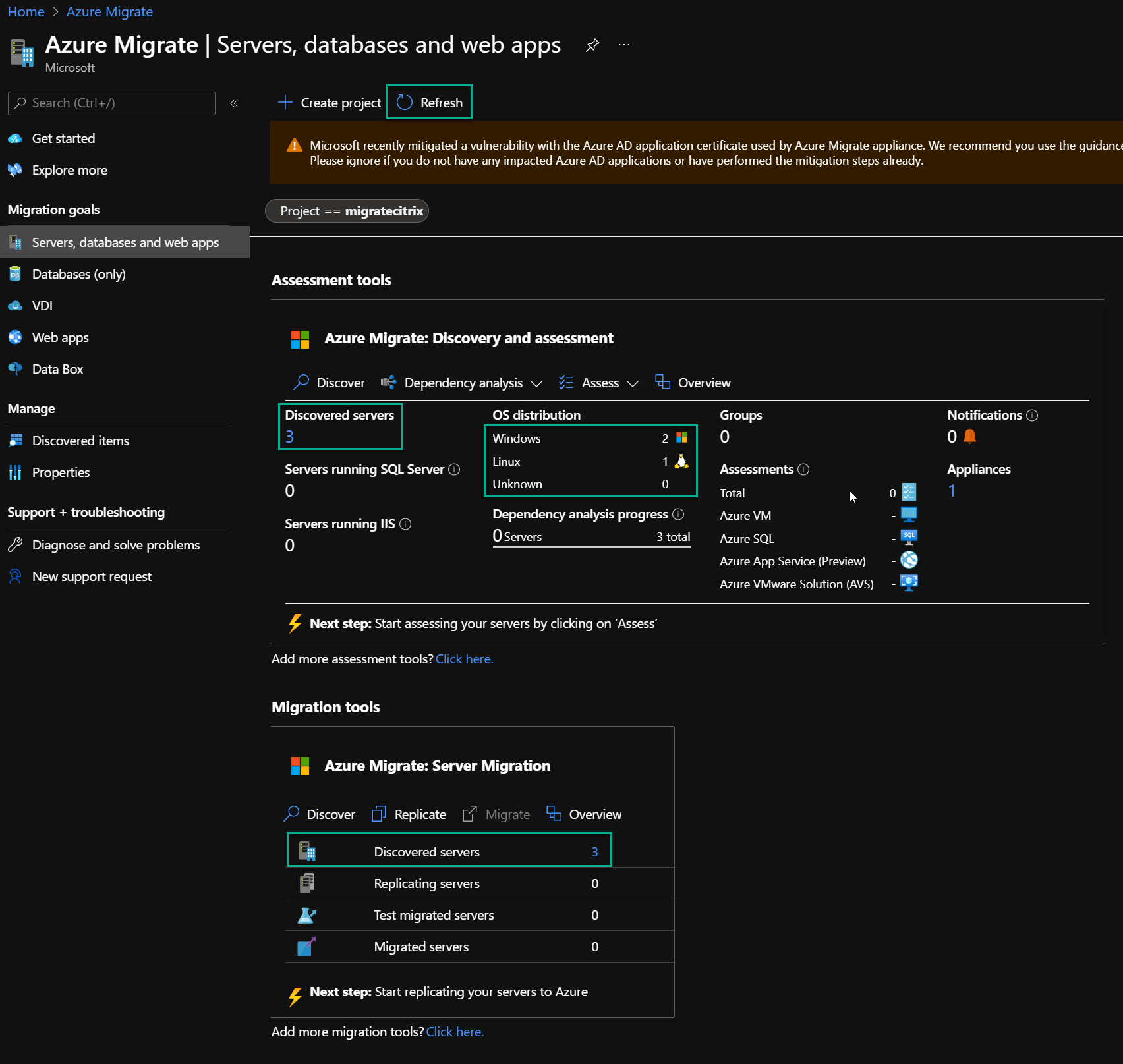Click the Refresh button
Screen dimensions: 1123x1064
(x=429, y=103)
